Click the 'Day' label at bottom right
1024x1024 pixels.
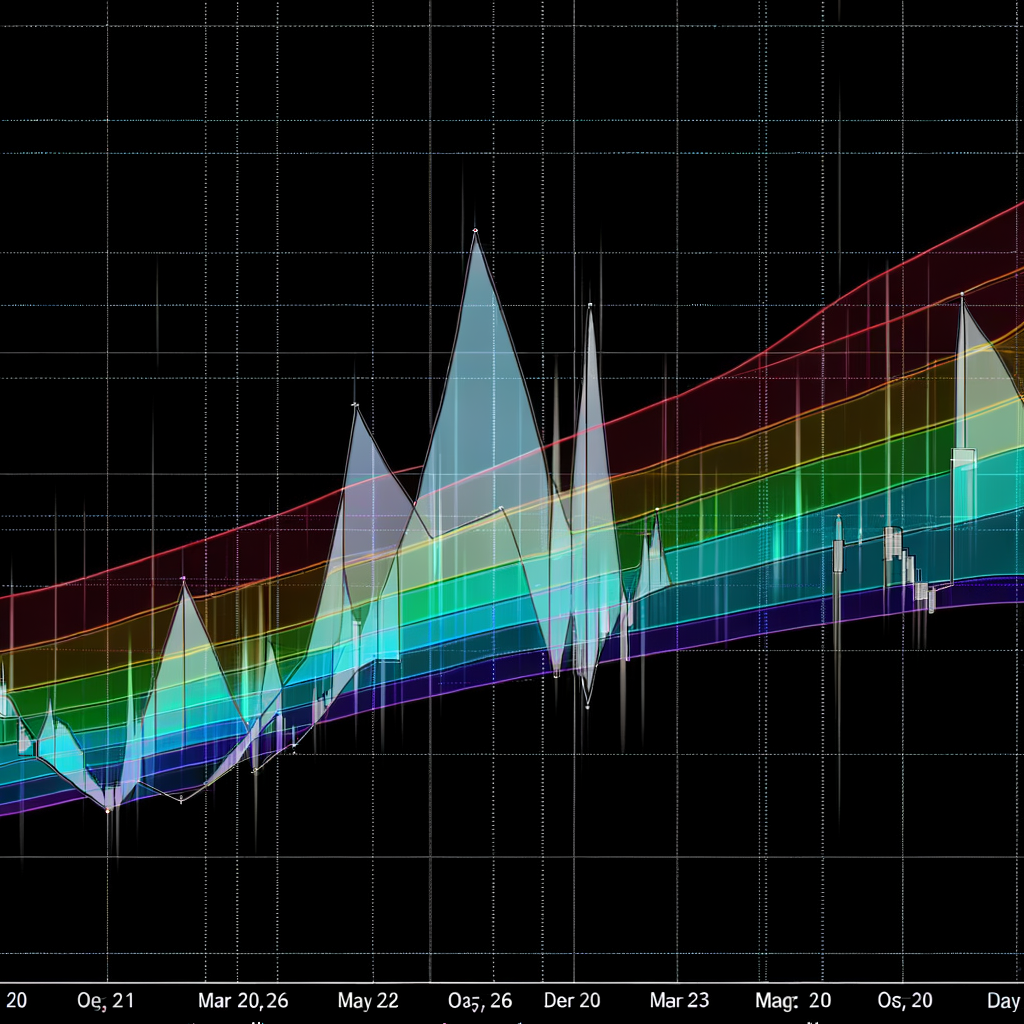pos(1004,1000)
